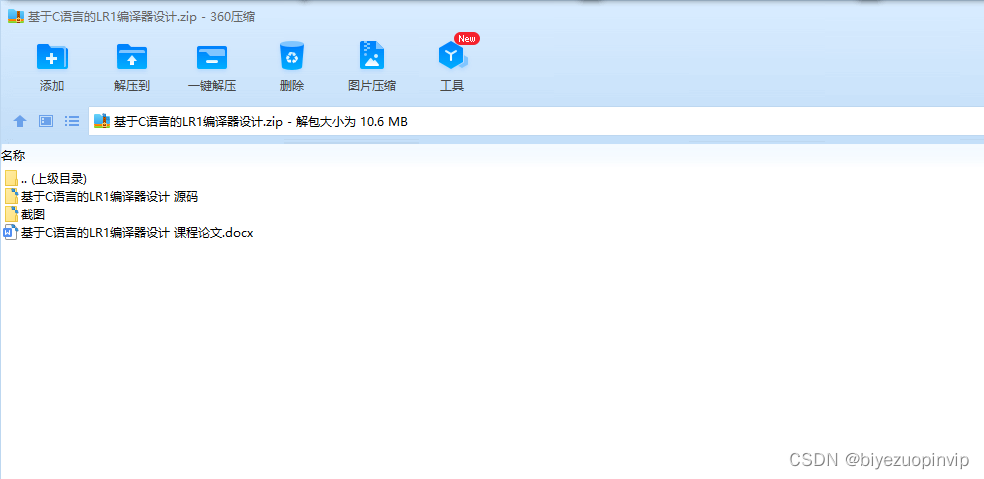Select the 课程论文.docx file
This screenshot has width=984, height=479.
point(129,233)
